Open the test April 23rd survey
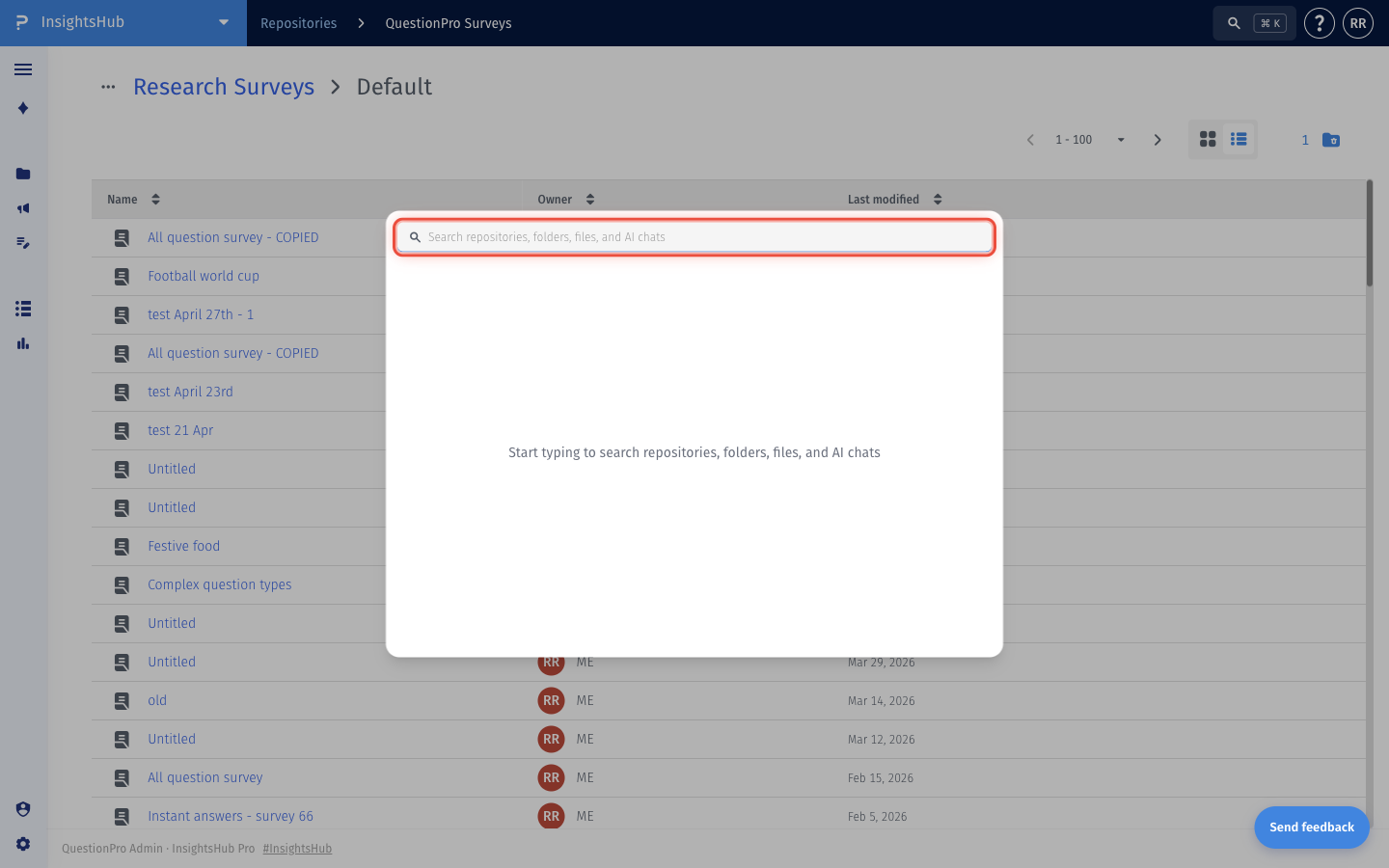This screenshot has width=1389, height=868. [190, 392]
